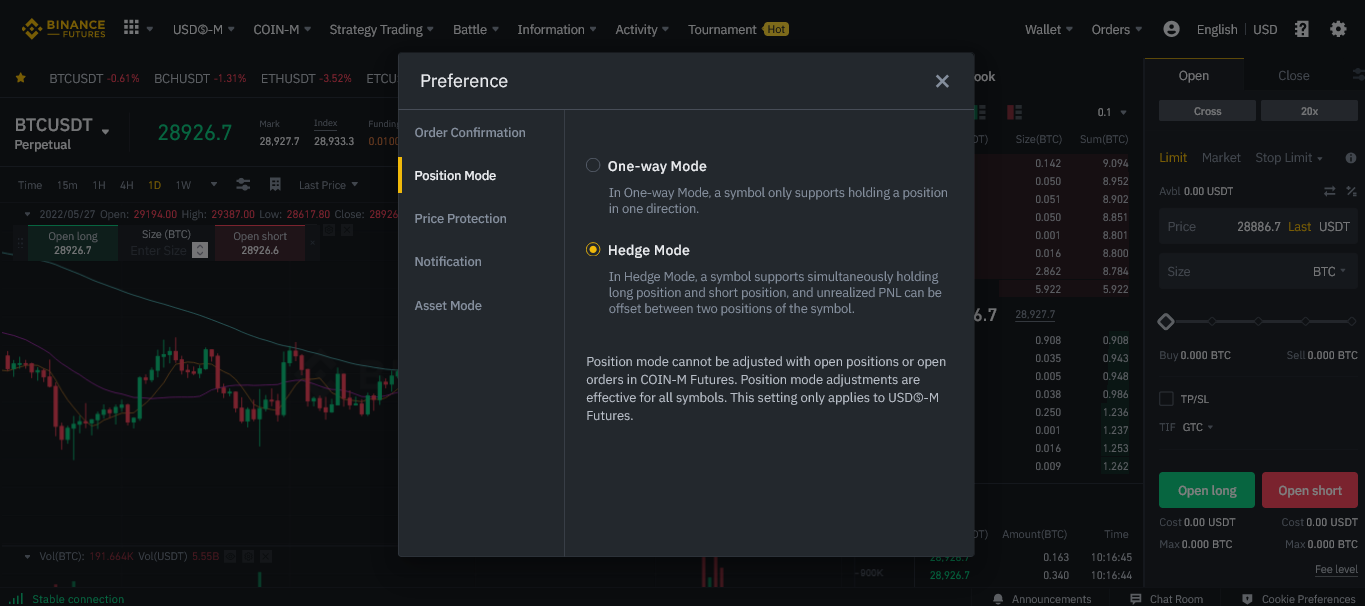Screen dimensions: 1365x606
Task: Open Price Protection preferences
Action: tap(460, 218)
